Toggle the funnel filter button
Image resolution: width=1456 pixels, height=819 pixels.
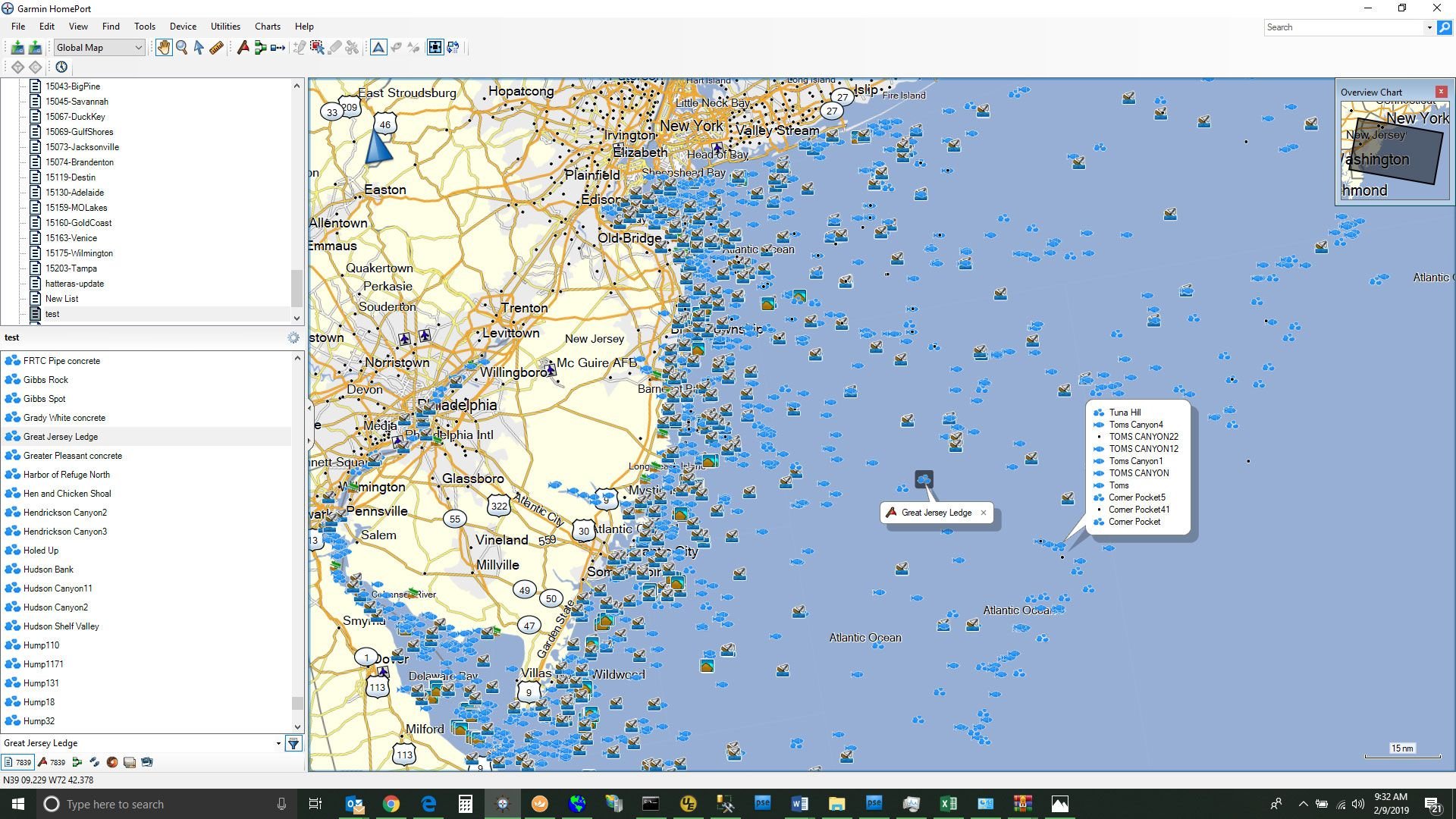click(293, 744)
